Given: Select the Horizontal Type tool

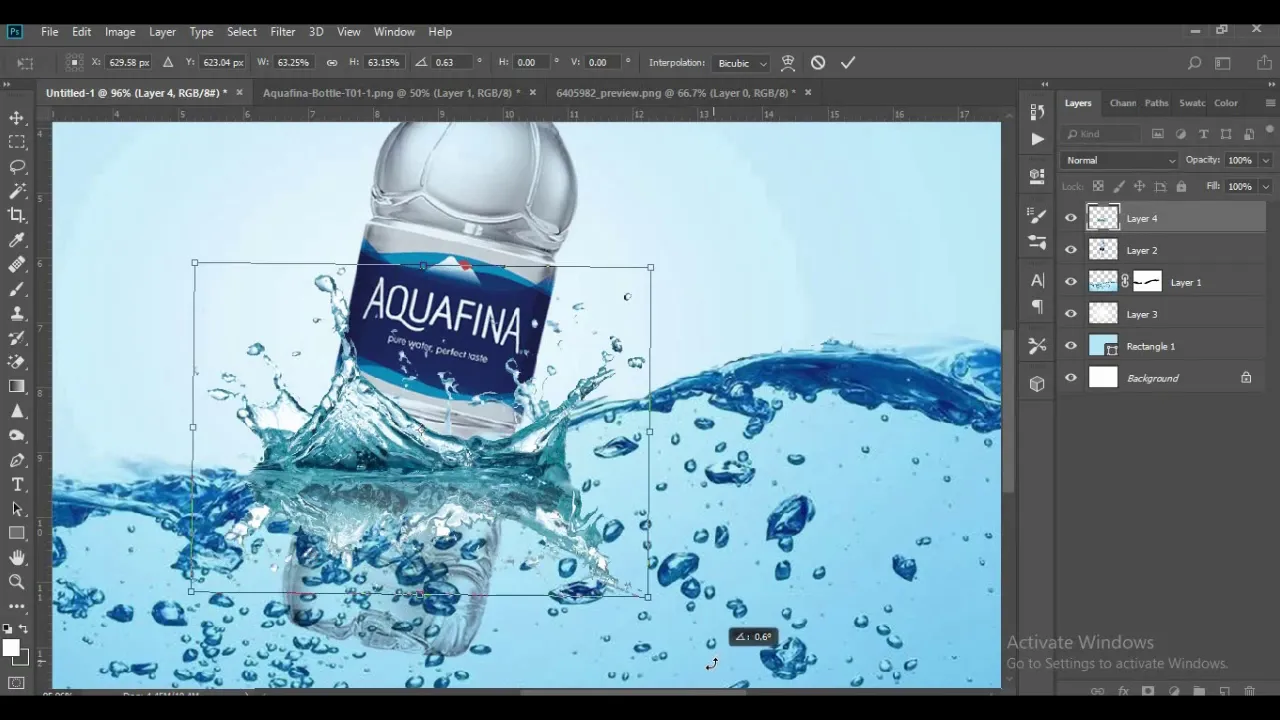Looking at the screenshot, I should pyautogui.click(x=17, y=485).
